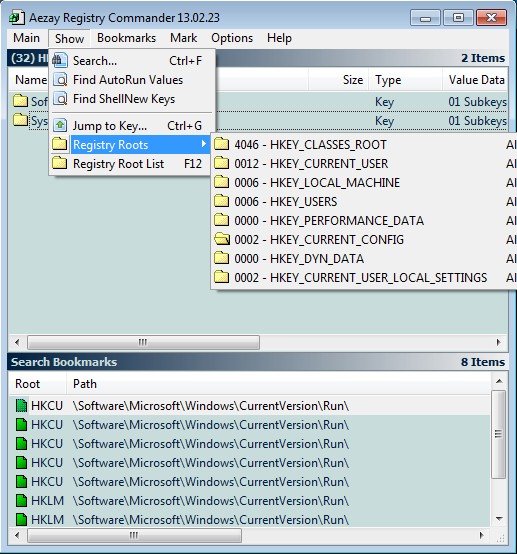Click the folder icon beside HKEY_PERFORMANCE_DATA
Viewport: 517px width, 554px height.
222,220
